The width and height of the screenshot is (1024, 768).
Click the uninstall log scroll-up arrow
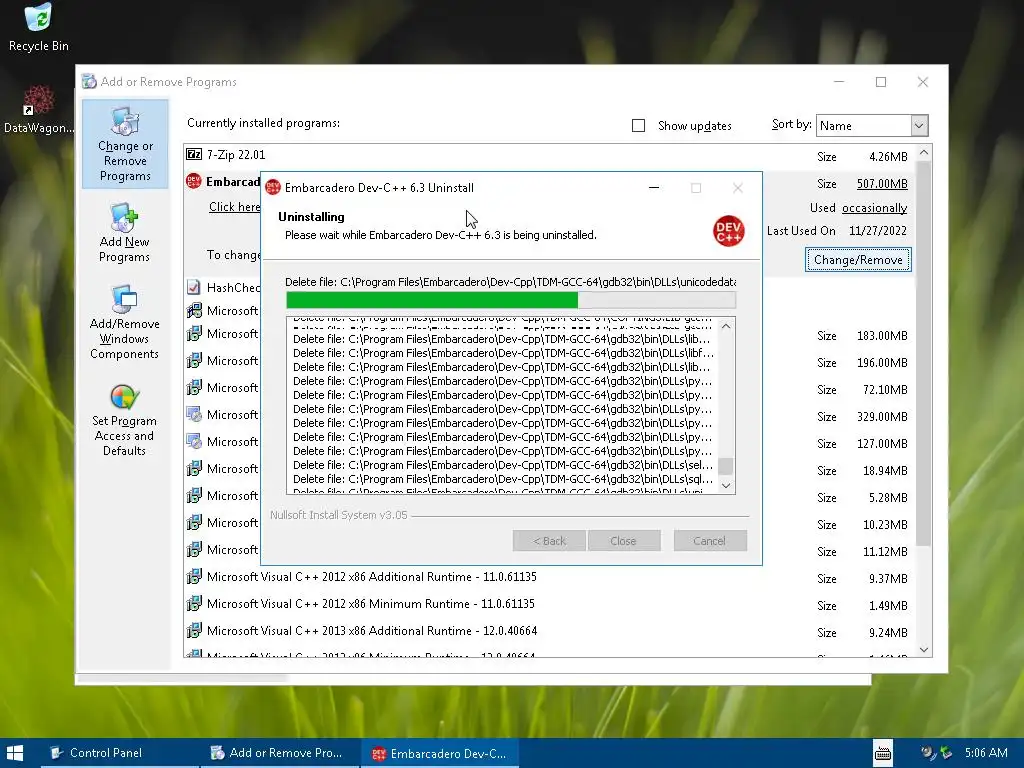coord(726,326)
